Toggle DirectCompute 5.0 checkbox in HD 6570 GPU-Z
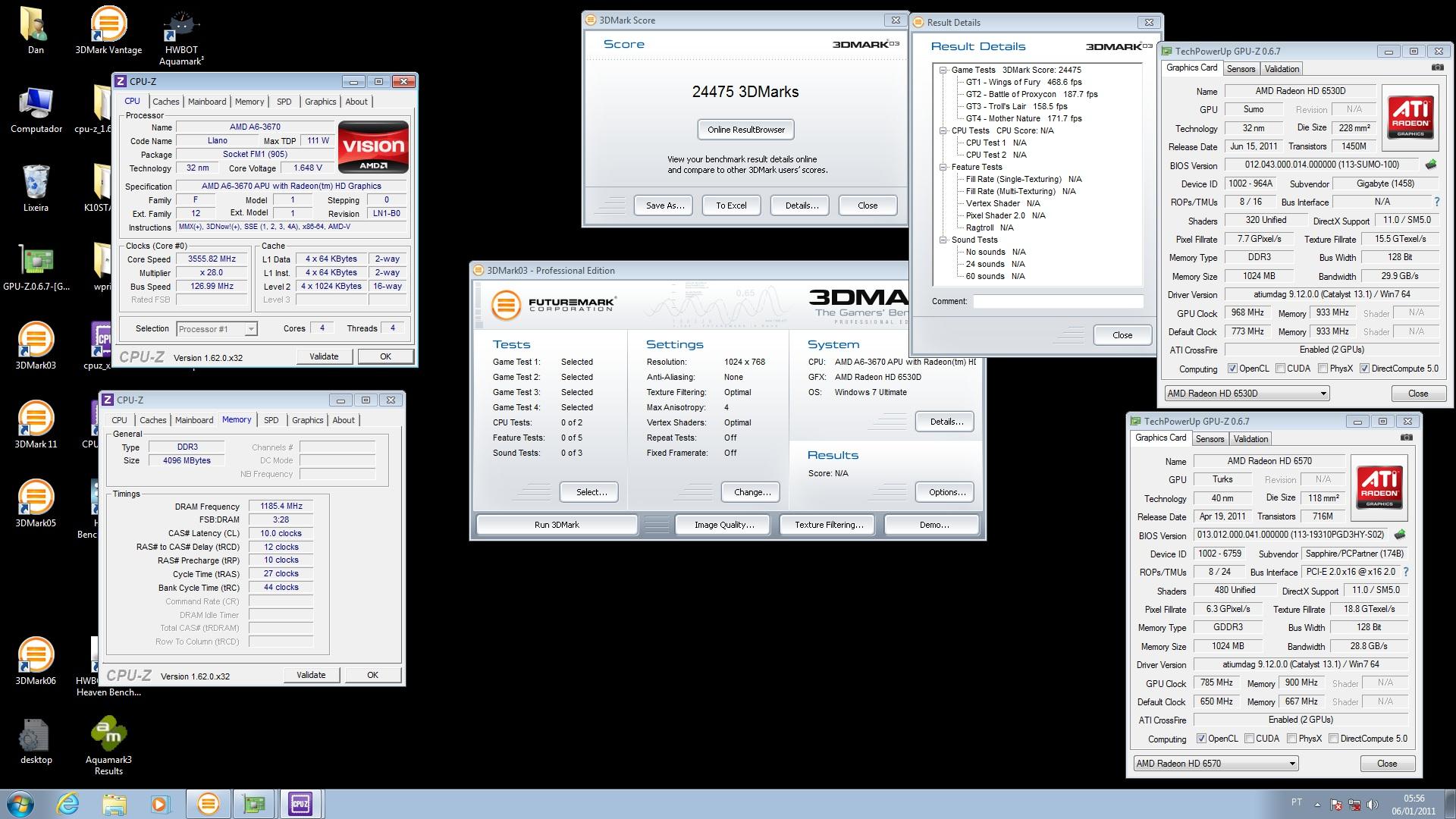The image size is (1456, 819). (1333, 739)
